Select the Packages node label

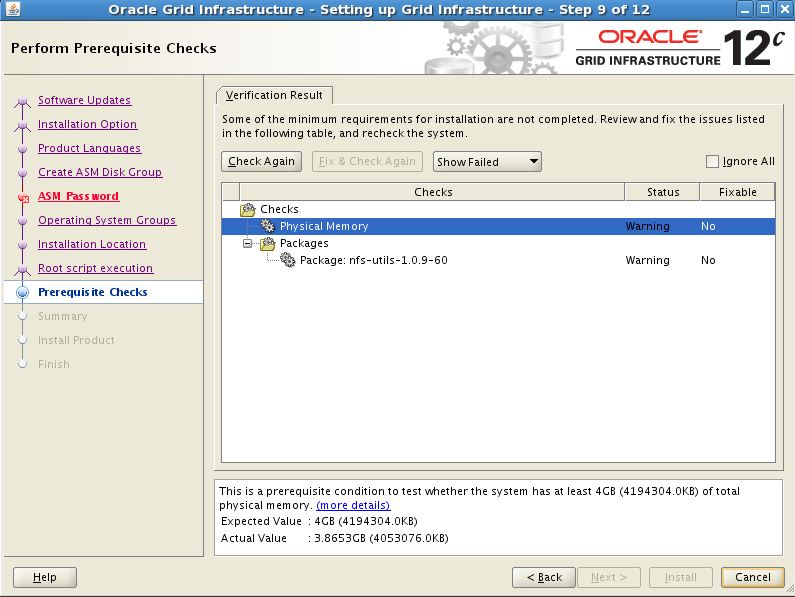(x=304, y=243)
